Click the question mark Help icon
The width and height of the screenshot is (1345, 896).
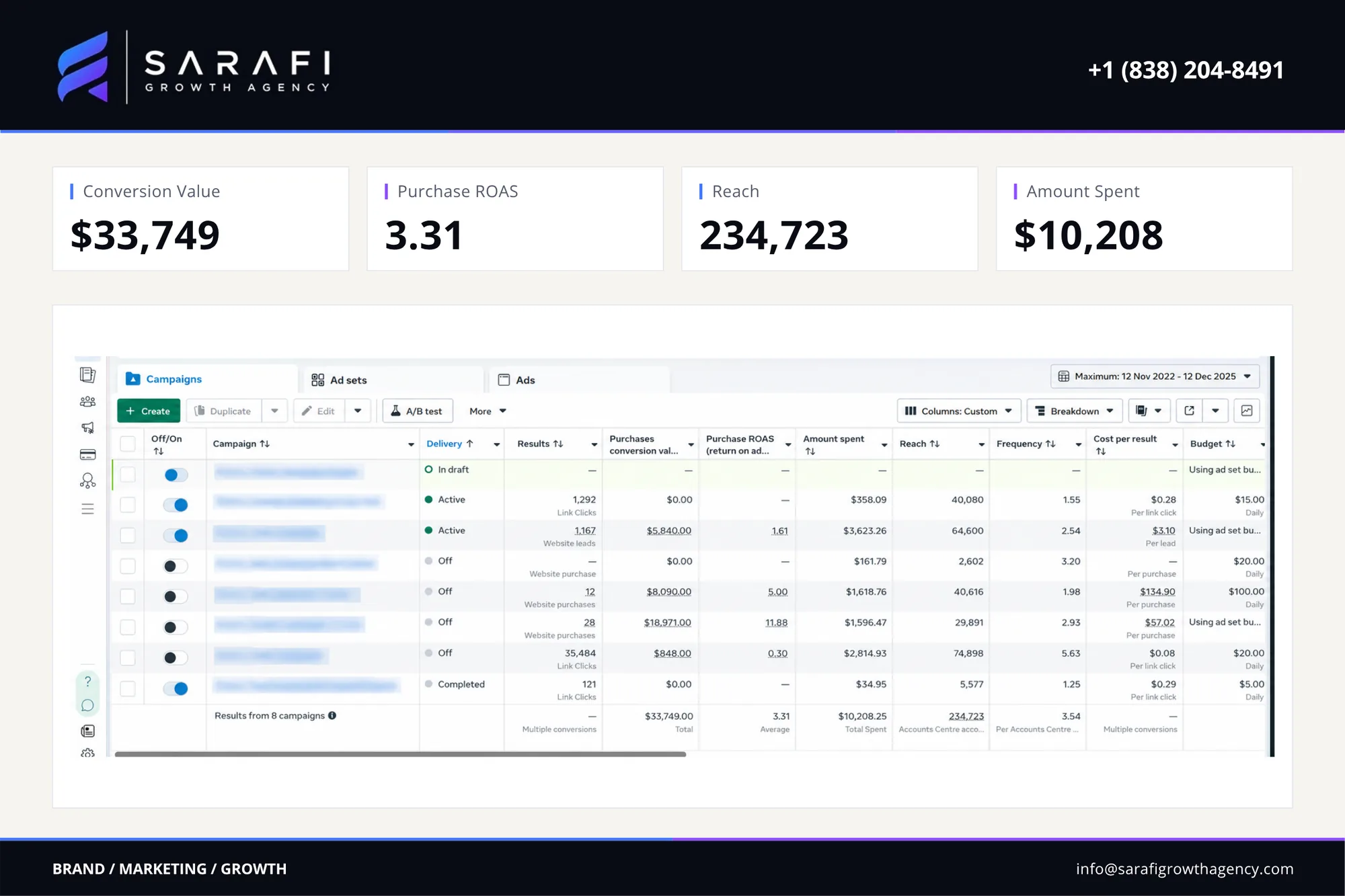click(87, 681)
